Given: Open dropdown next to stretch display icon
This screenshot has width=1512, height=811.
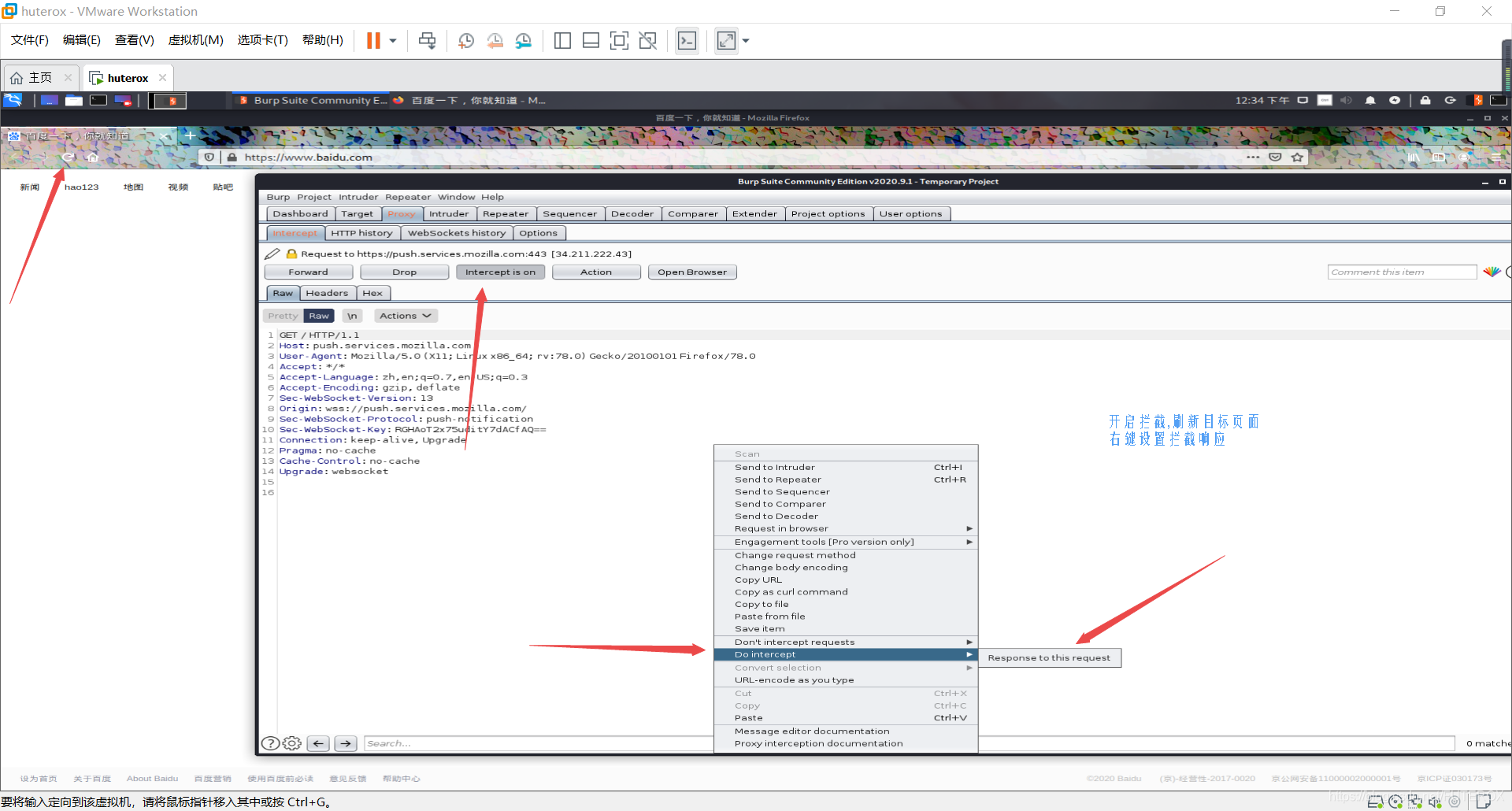Looking at the screenshot, I should click(x=746, y=41).
